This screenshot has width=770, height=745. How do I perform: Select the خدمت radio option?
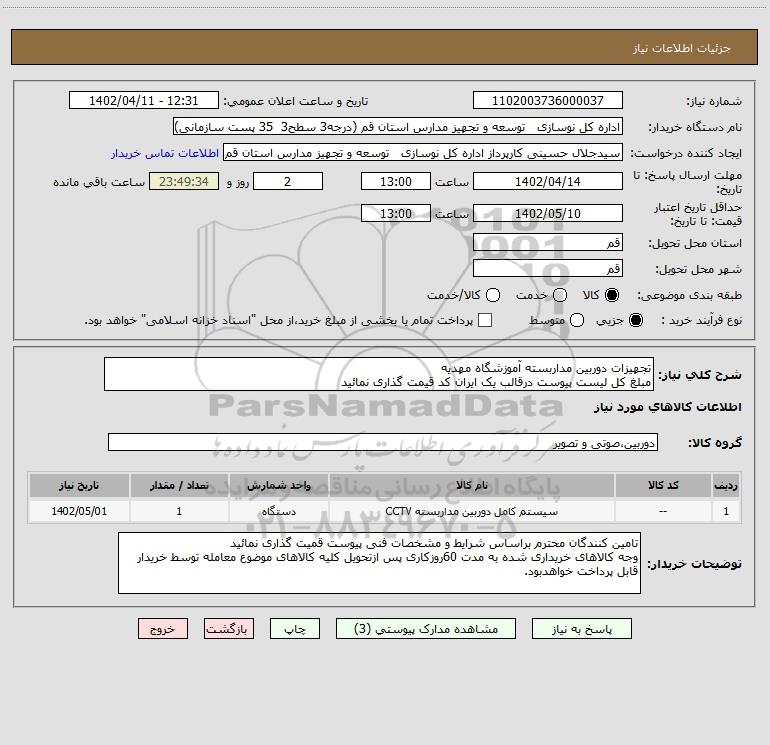click(x=560, y=295)
